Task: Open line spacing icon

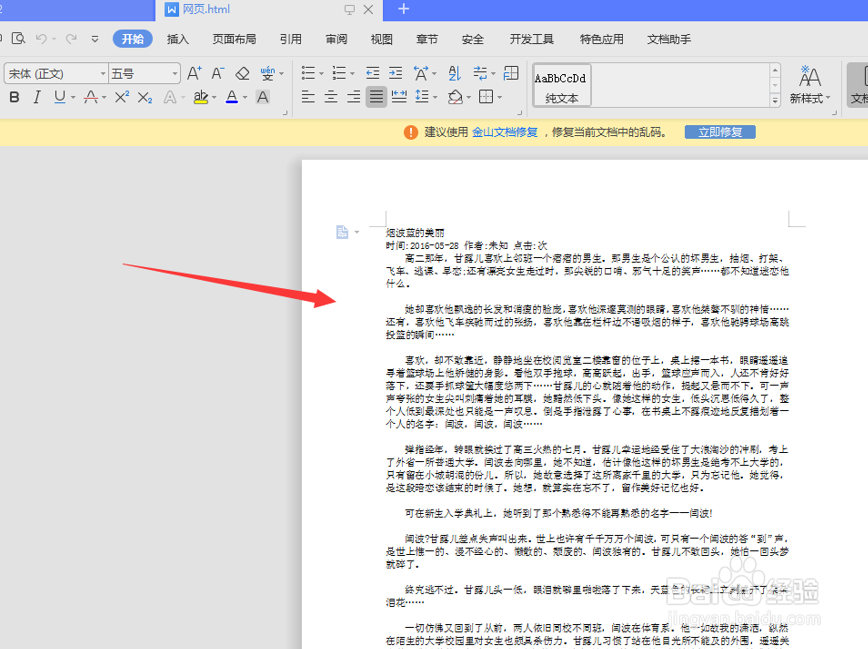Action: pos(422,97)
